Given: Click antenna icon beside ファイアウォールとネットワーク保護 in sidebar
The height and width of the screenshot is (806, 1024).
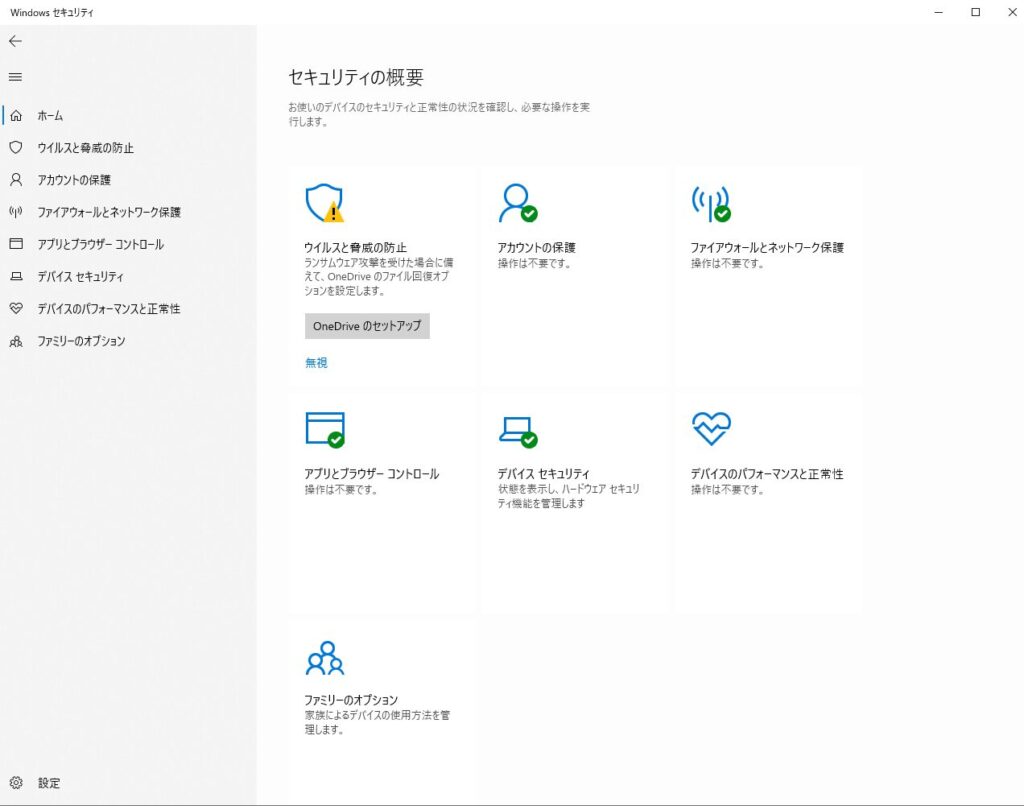Looking at the screenshot, I should (16, 212).
